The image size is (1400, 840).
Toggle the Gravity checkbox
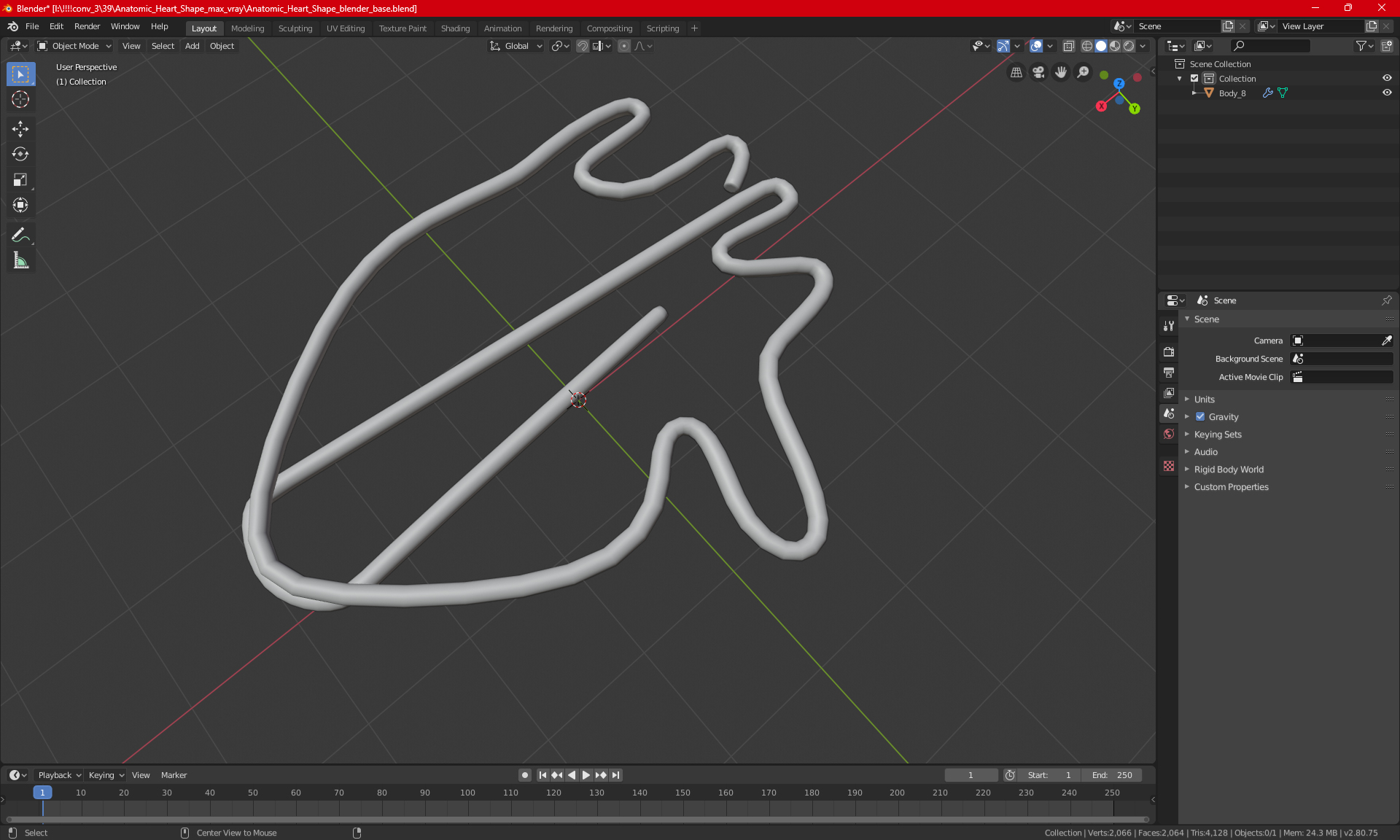(x=1200, y=417)
